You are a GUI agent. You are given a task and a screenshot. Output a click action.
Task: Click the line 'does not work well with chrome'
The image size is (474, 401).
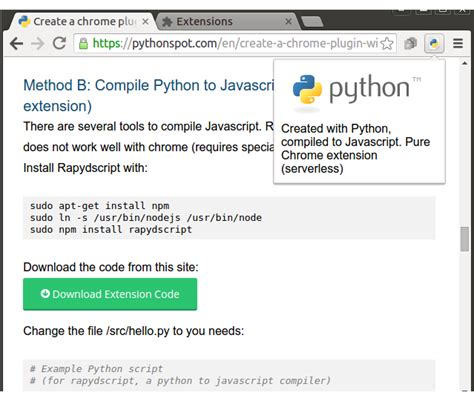tap(148, 147)
